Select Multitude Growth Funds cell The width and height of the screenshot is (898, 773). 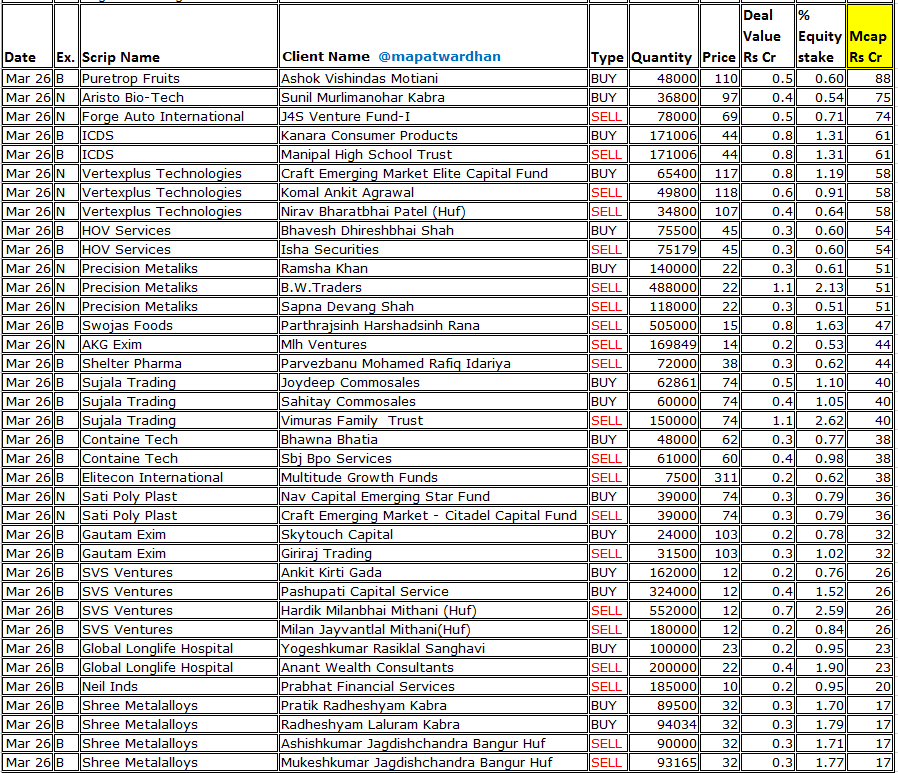click(433, 477)
